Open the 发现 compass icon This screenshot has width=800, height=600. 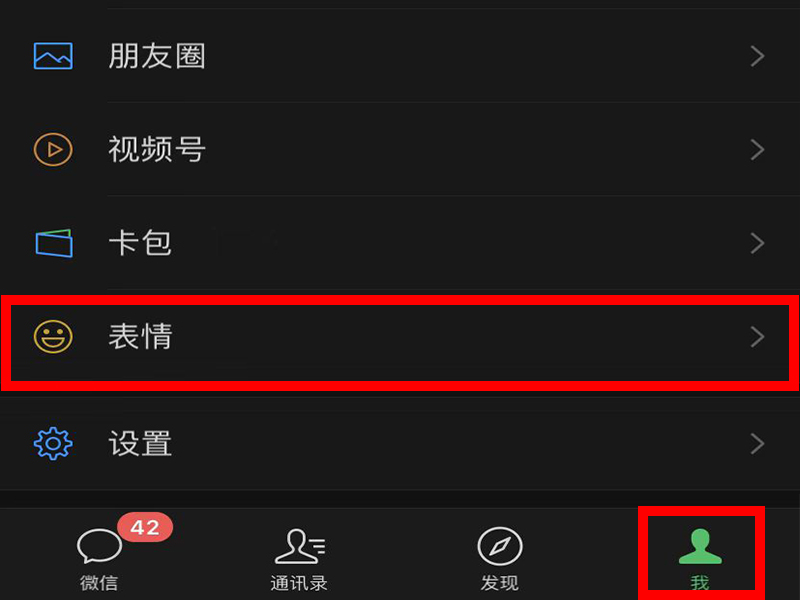point(499,546)
